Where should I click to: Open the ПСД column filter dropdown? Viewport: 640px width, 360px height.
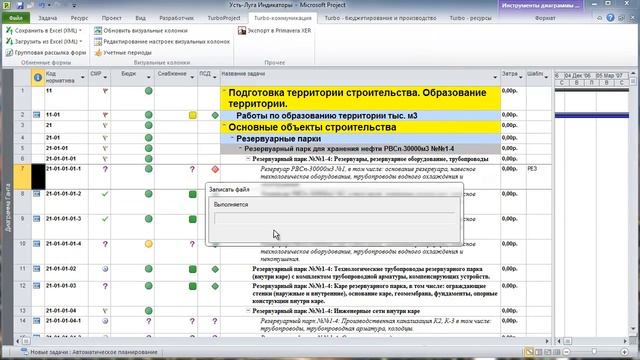tap(215, 78)
